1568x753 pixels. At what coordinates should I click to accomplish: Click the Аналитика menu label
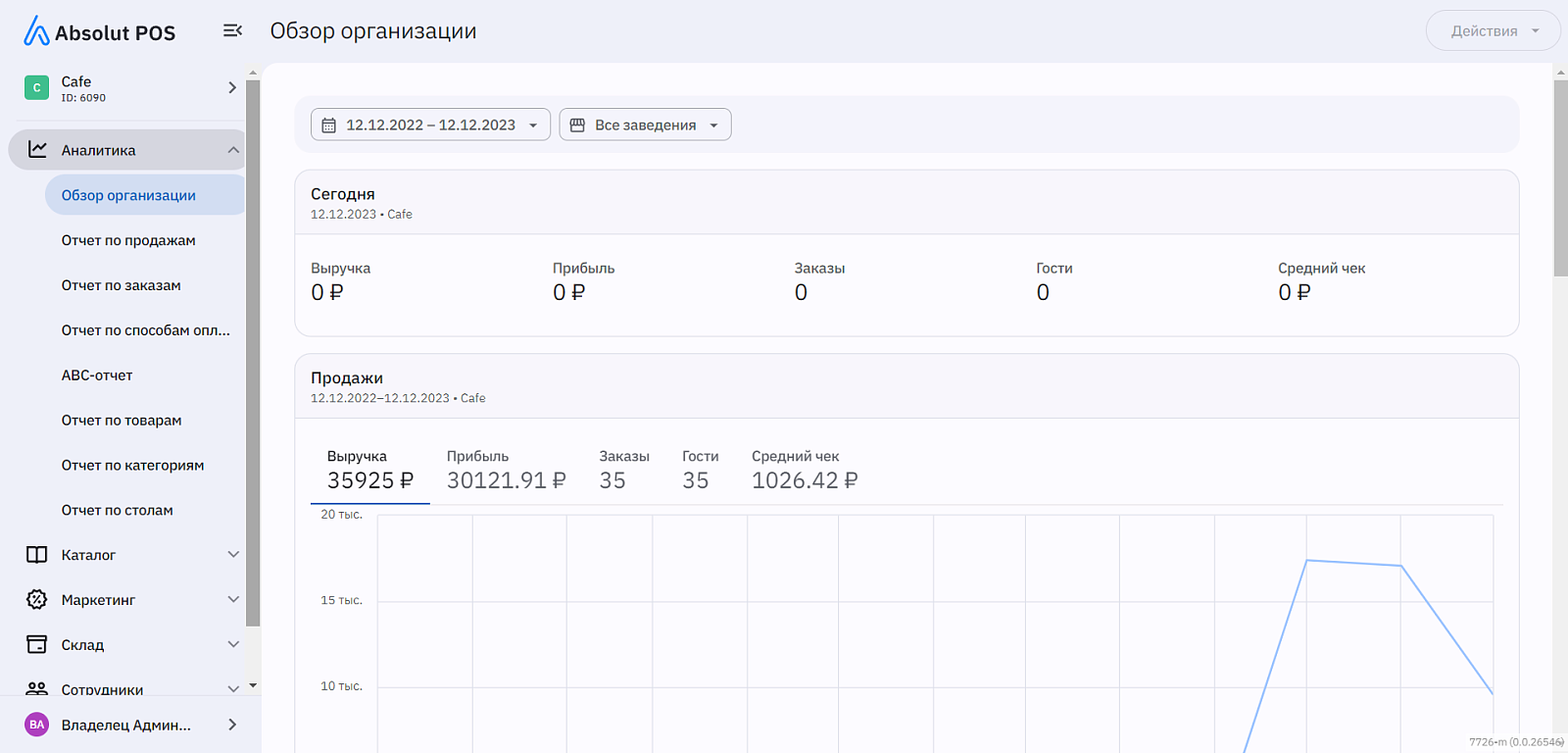pyautogui.click(x=98, y=150)
